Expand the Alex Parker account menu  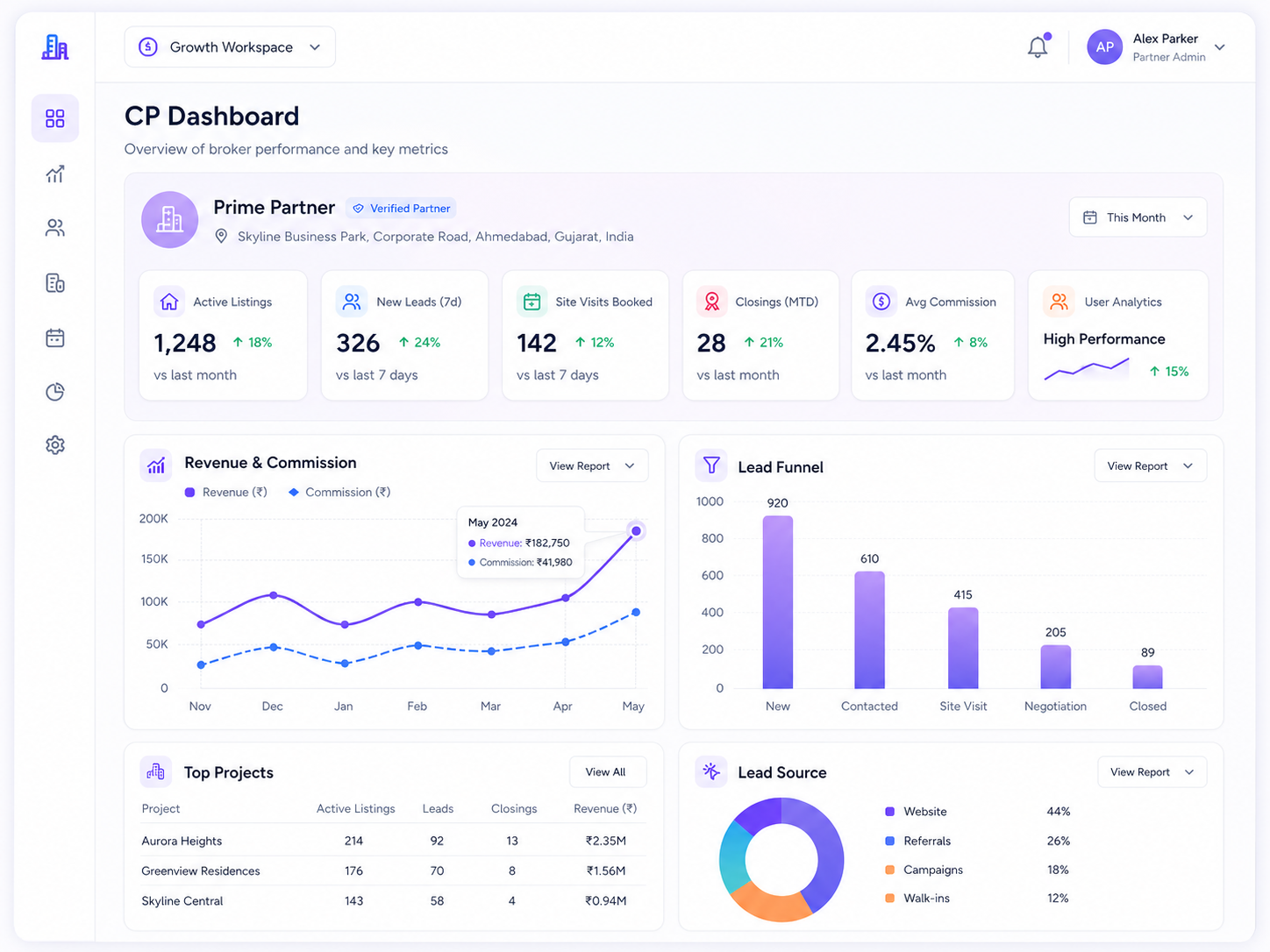pos(1157,47)
